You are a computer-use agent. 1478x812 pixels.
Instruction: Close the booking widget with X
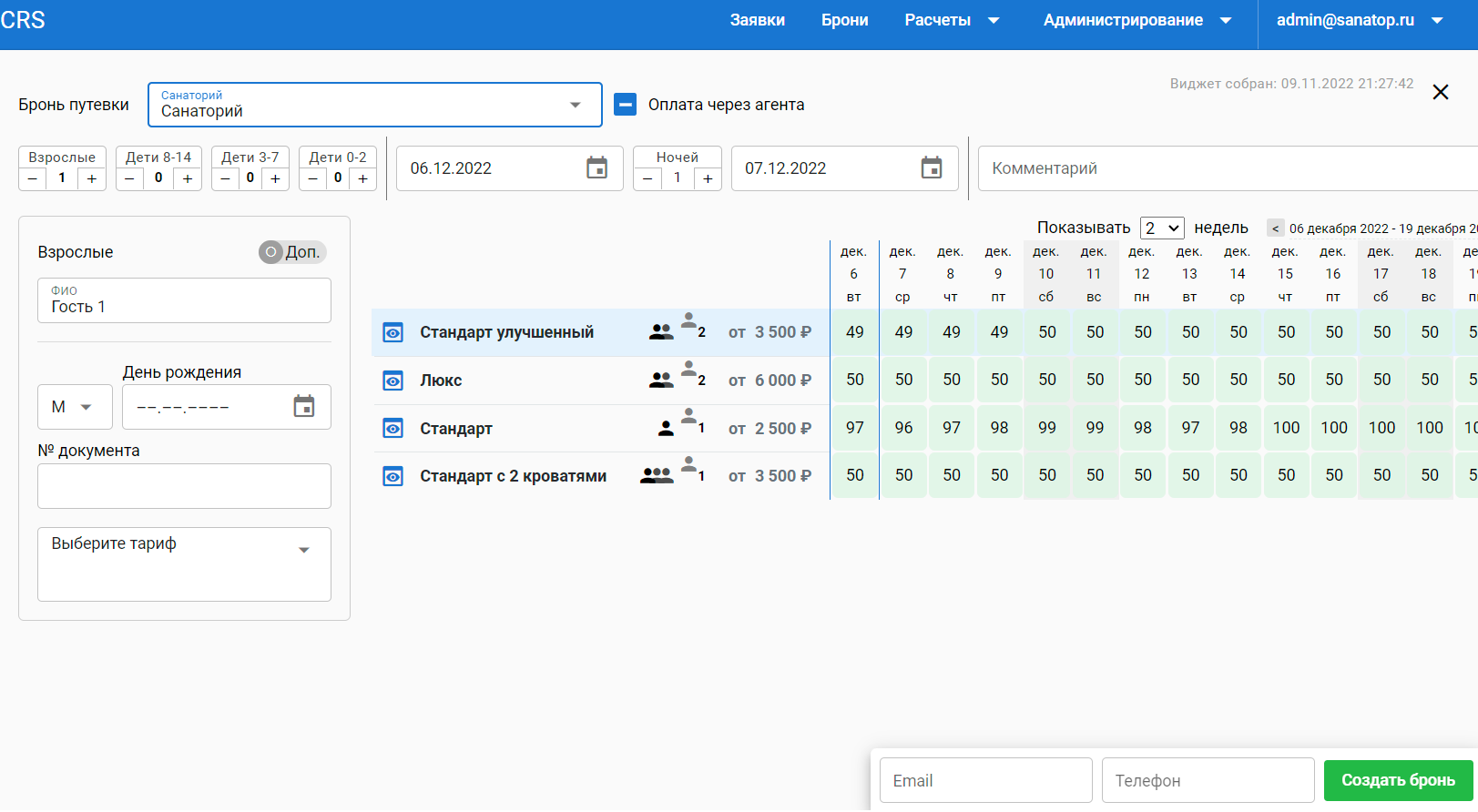tap(1440, 92)
